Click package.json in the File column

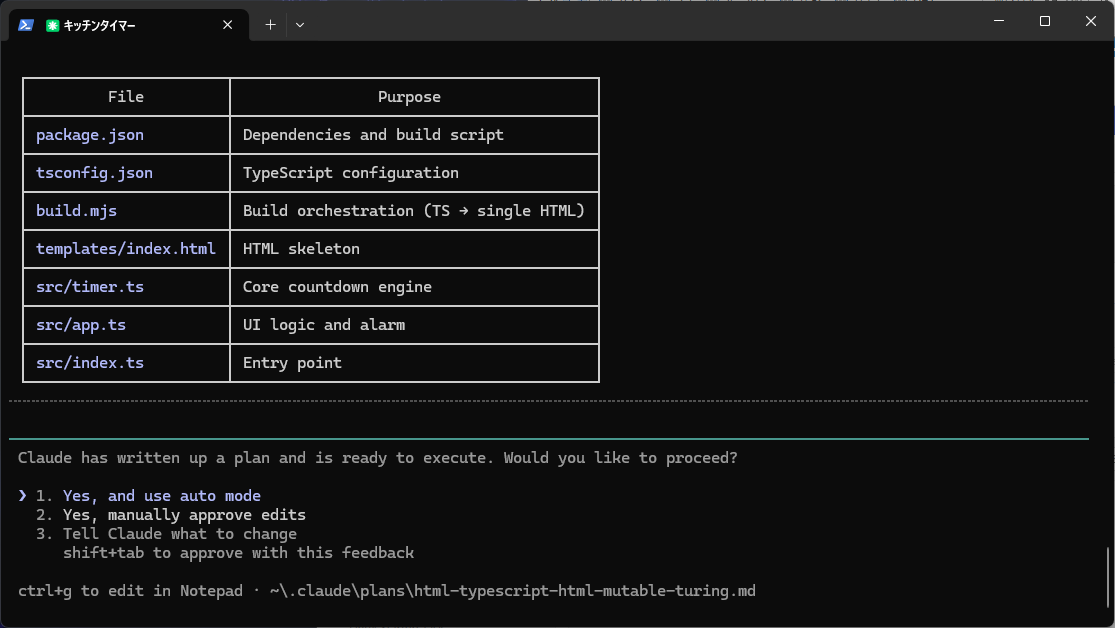tap(90, 135)
